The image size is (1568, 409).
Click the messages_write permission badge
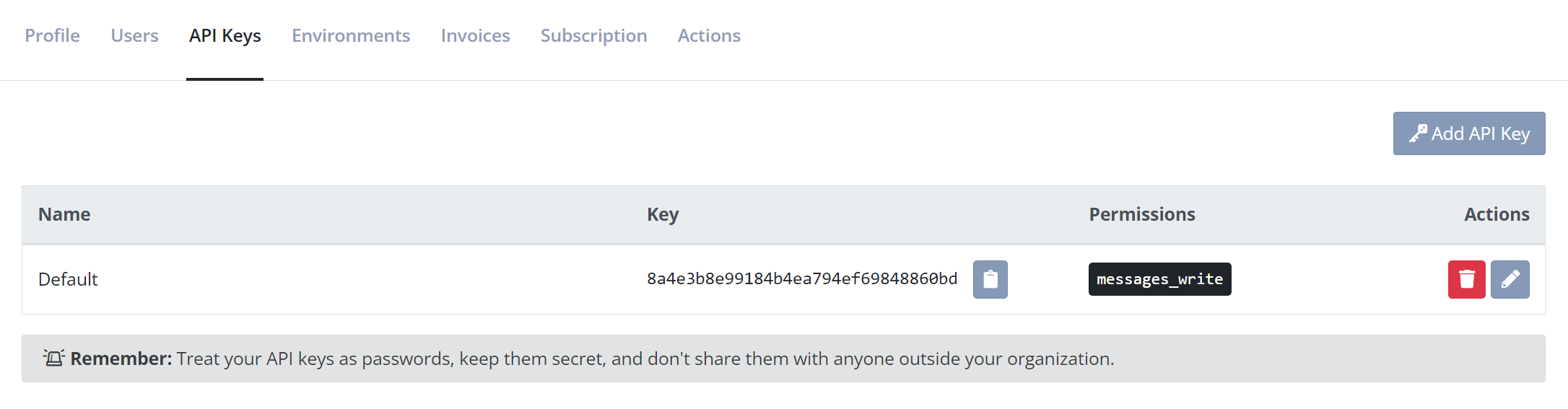point(1159,279)
